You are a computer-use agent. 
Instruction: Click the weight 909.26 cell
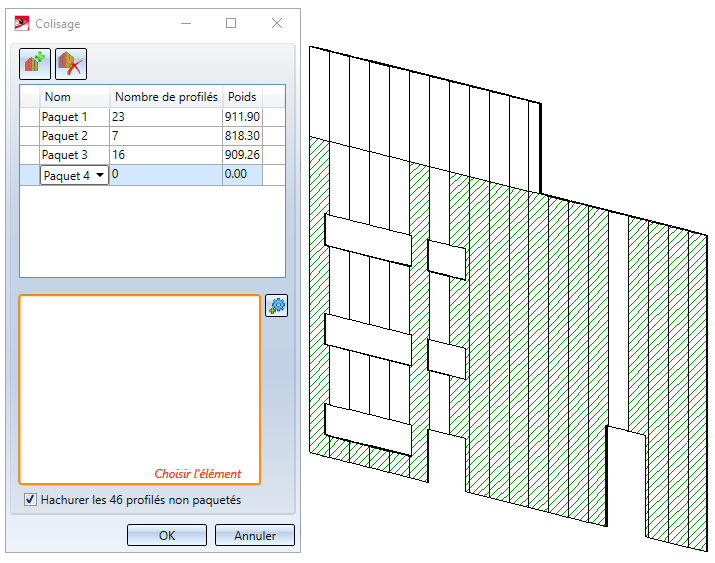pyautogui.click(x=242, y=155)
